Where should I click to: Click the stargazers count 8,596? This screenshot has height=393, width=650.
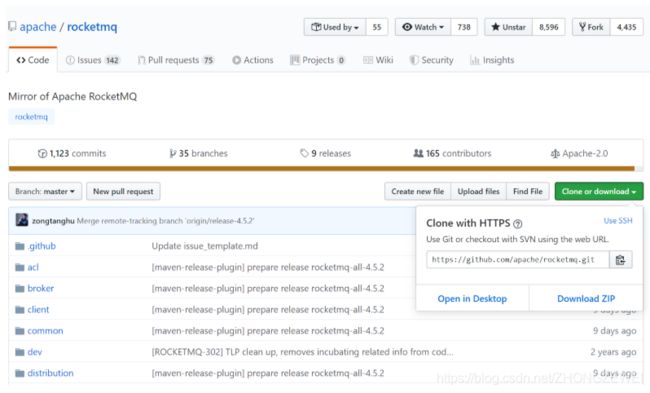coord(548,27)
